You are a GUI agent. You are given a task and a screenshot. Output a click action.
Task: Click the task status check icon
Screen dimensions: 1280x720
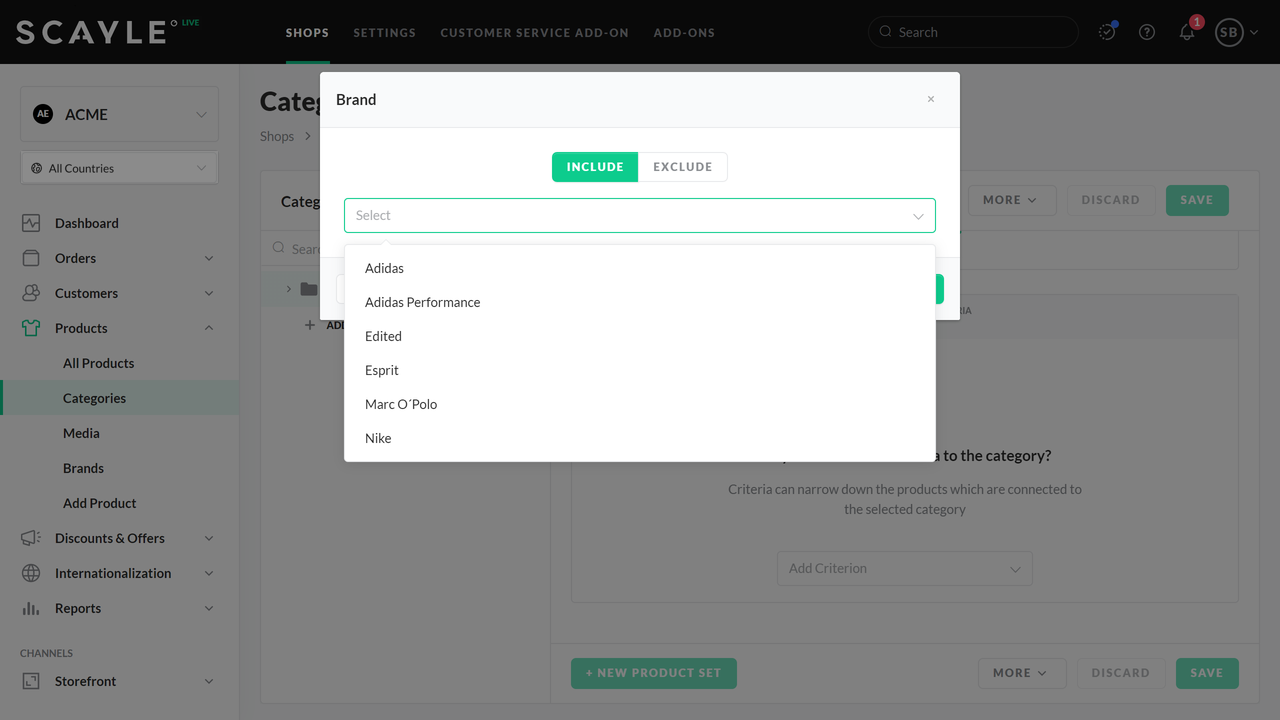pos(1107,32)
